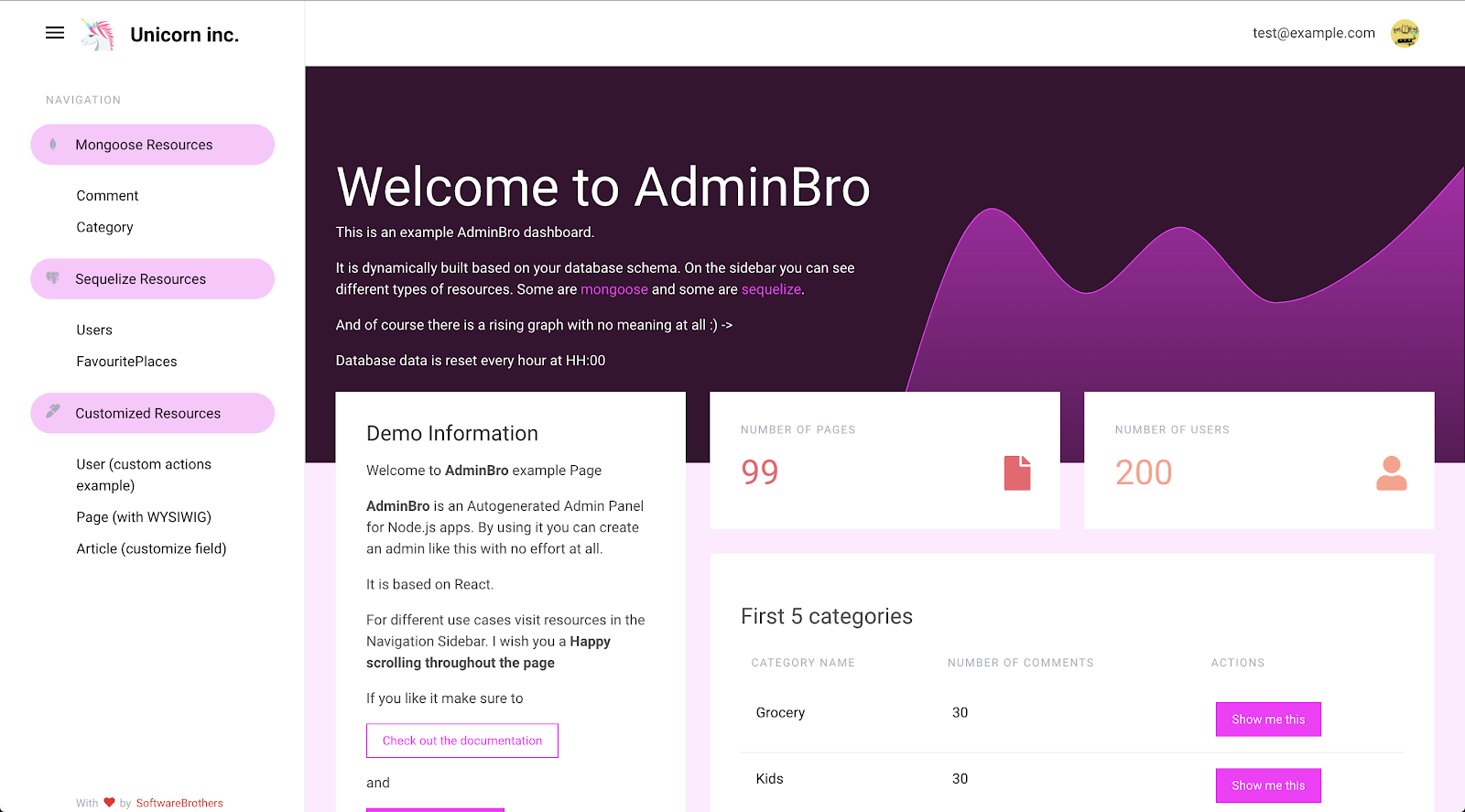Click the users person icon
The height and width of the screenshot is (812, 1465).
click(1391, 472)
